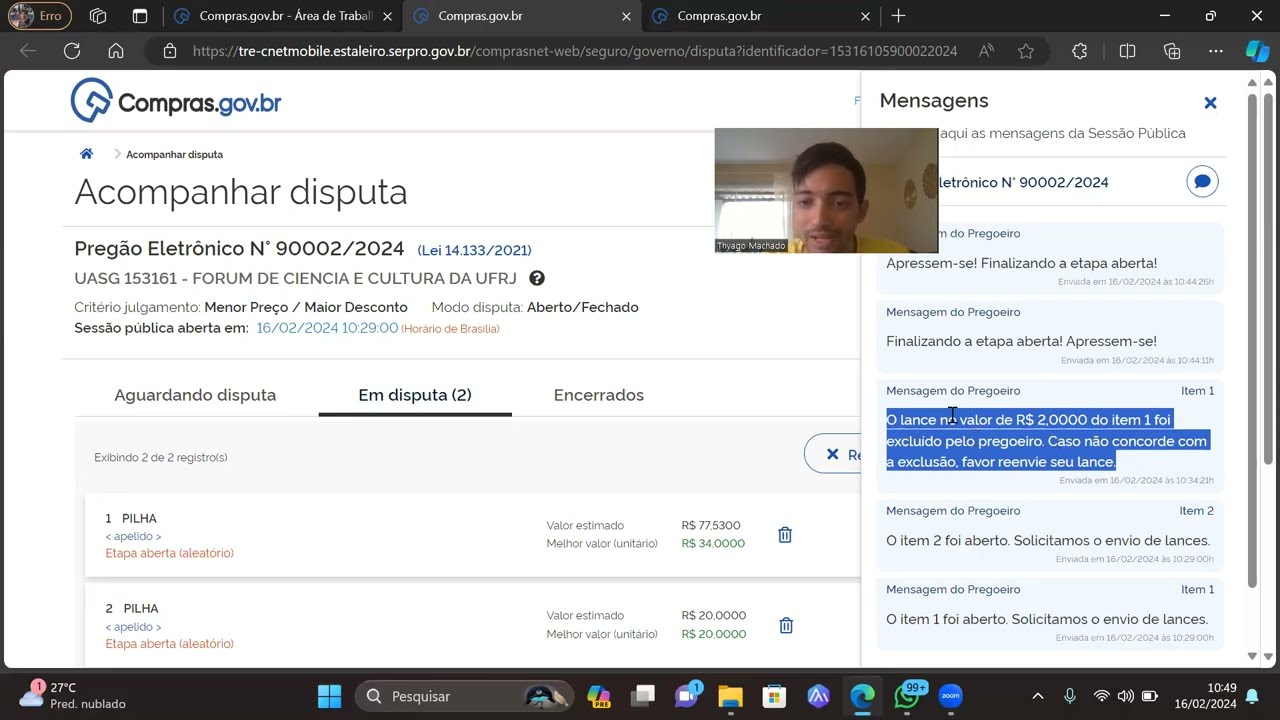
Task: Go to browser home page
Action: tap(116, 51)
